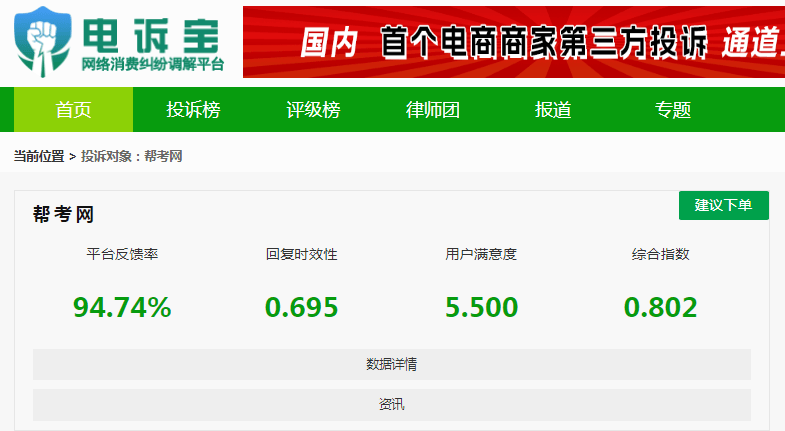
Task: Open the red 国内首个电商商家第三方投诉通道 banner
Action: coord(514,42)
